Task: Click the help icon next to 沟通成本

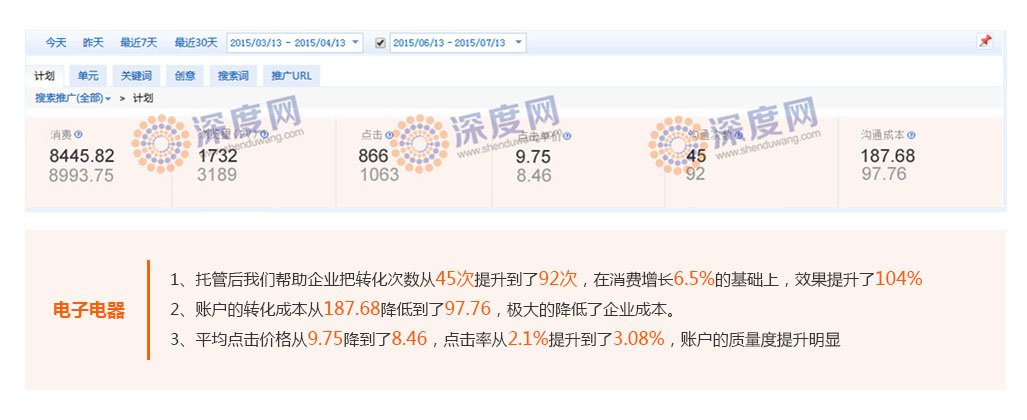Action: pos(911,134)
